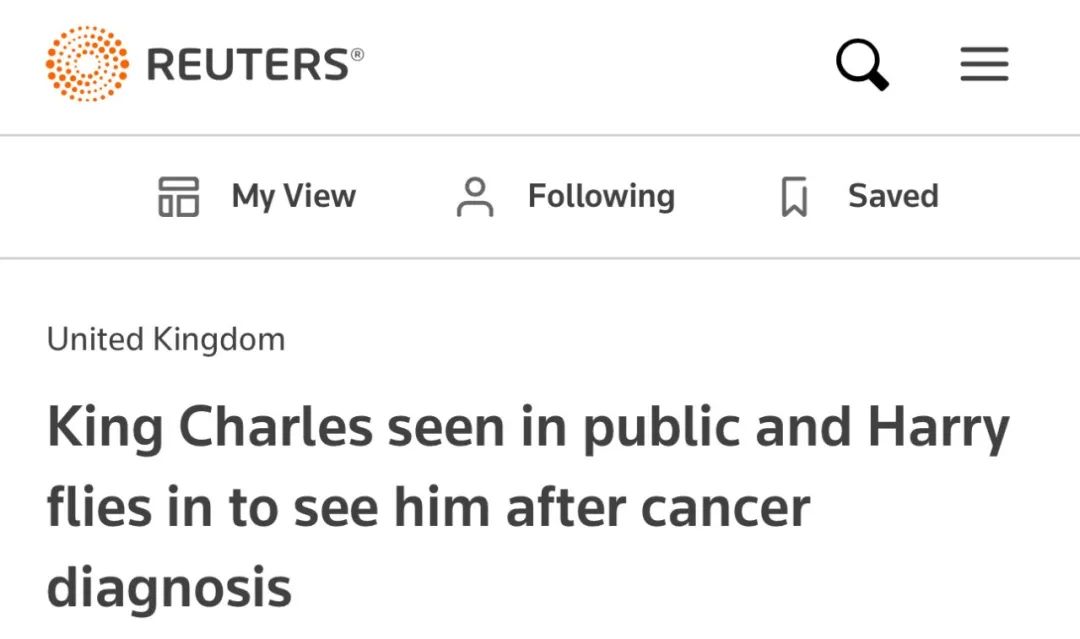
Task: Open the hamburger navigation menu
Action: (x=984, y=64)
